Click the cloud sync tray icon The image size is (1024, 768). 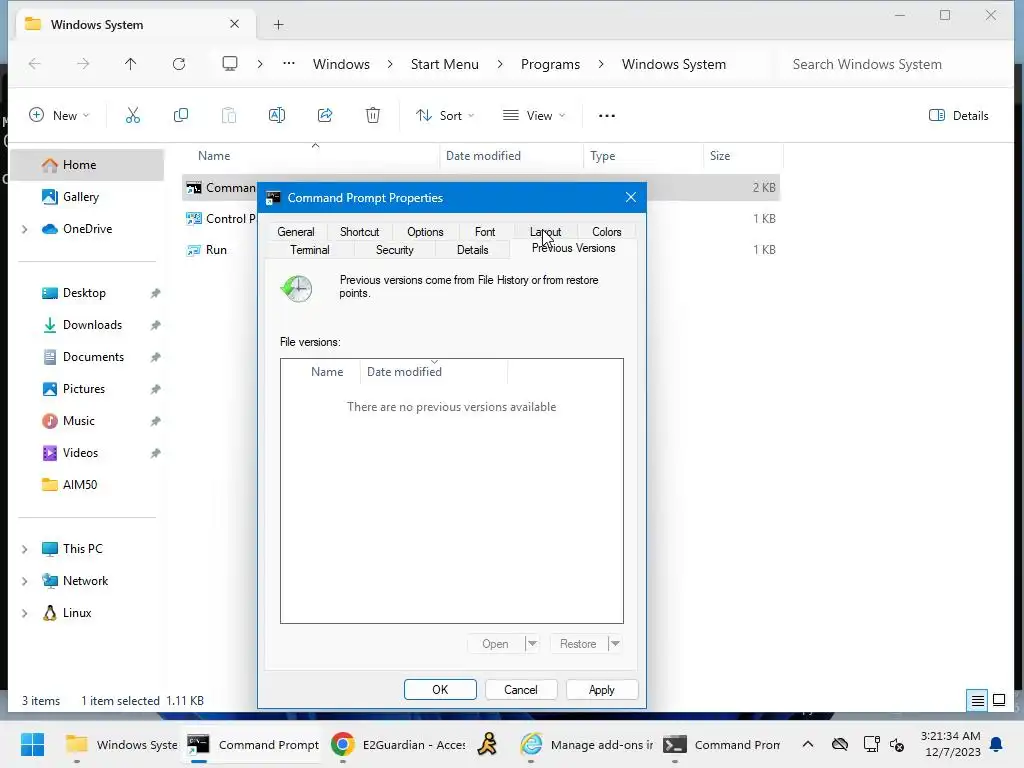[x=840, y=744]
